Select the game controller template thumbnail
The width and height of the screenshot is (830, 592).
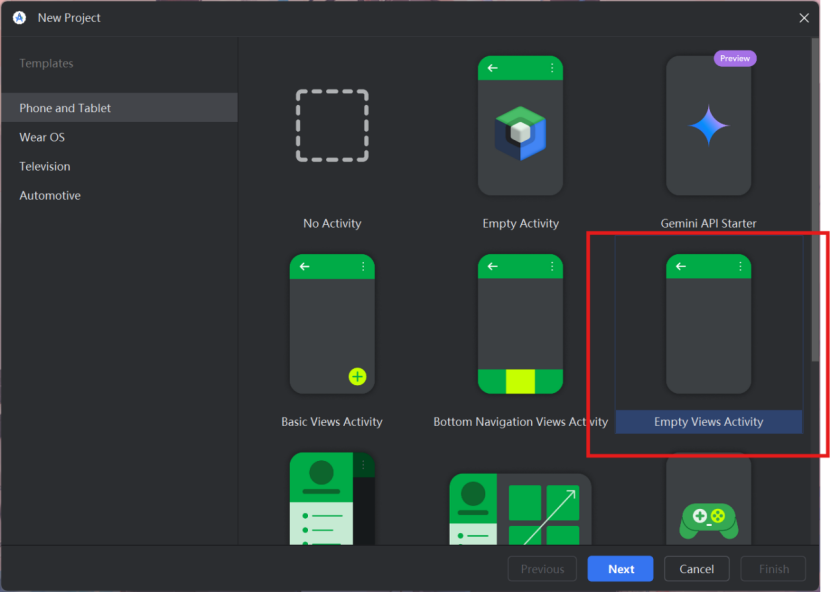(708, 499)
